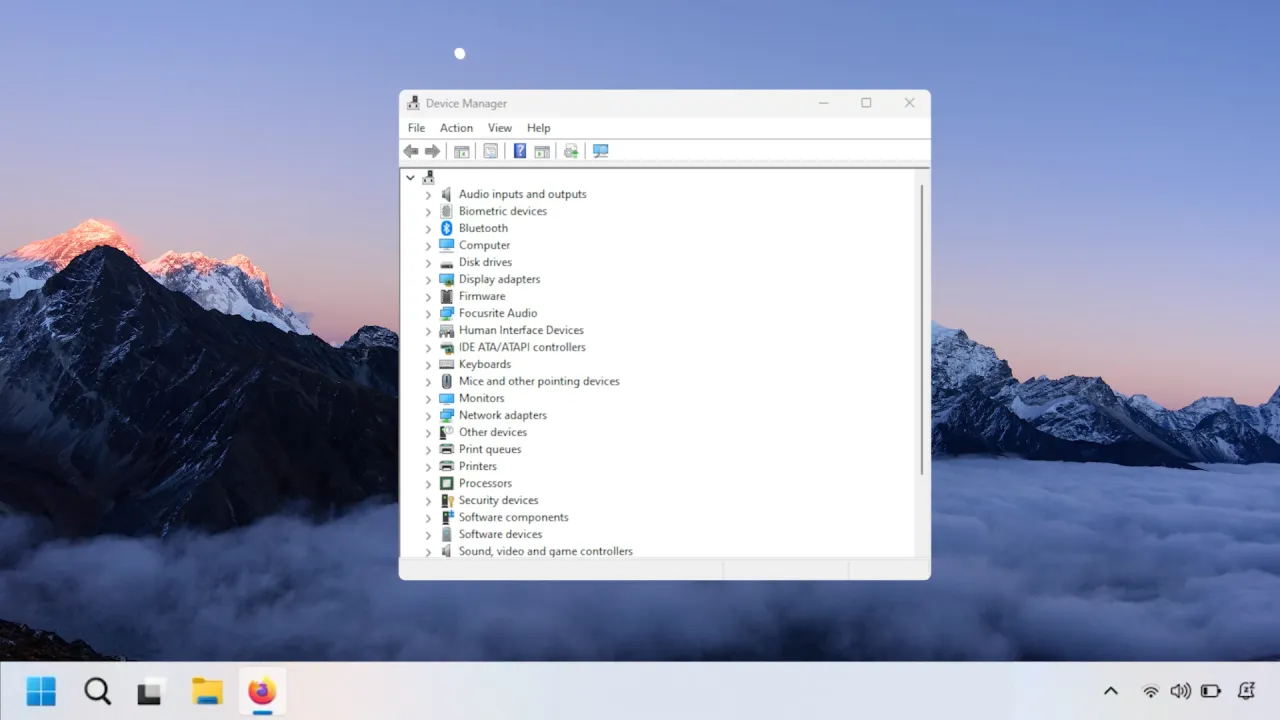
Task: Click the Bluetooth category icon
Action: 446,228
